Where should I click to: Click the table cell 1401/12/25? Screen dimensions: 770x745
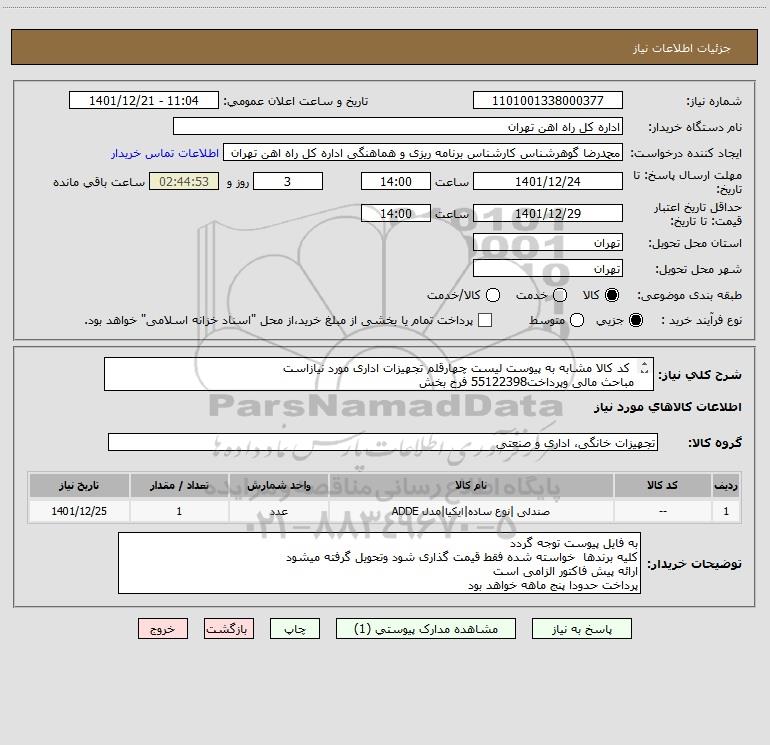click(79, 511)
